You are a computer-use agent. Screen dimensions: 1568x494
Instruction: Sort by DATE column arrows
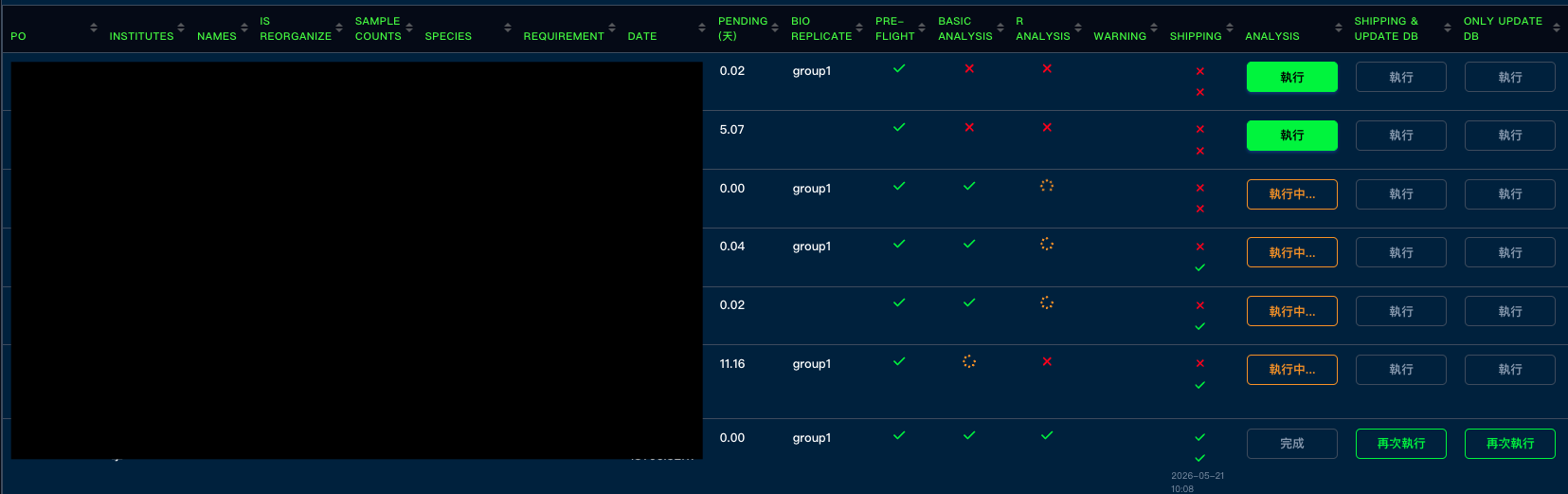(702, 27)
